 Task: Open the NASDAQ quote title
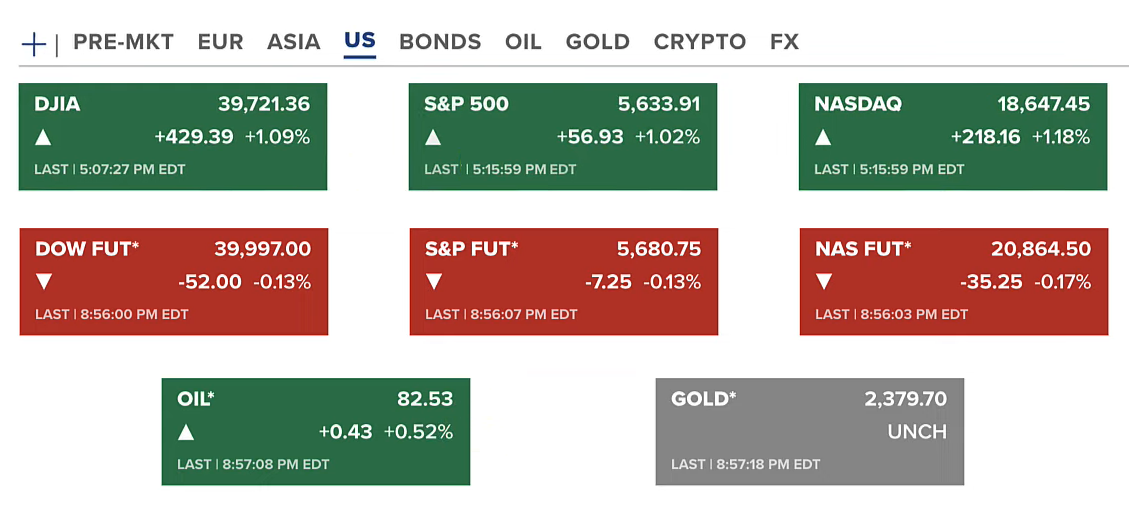858,104
